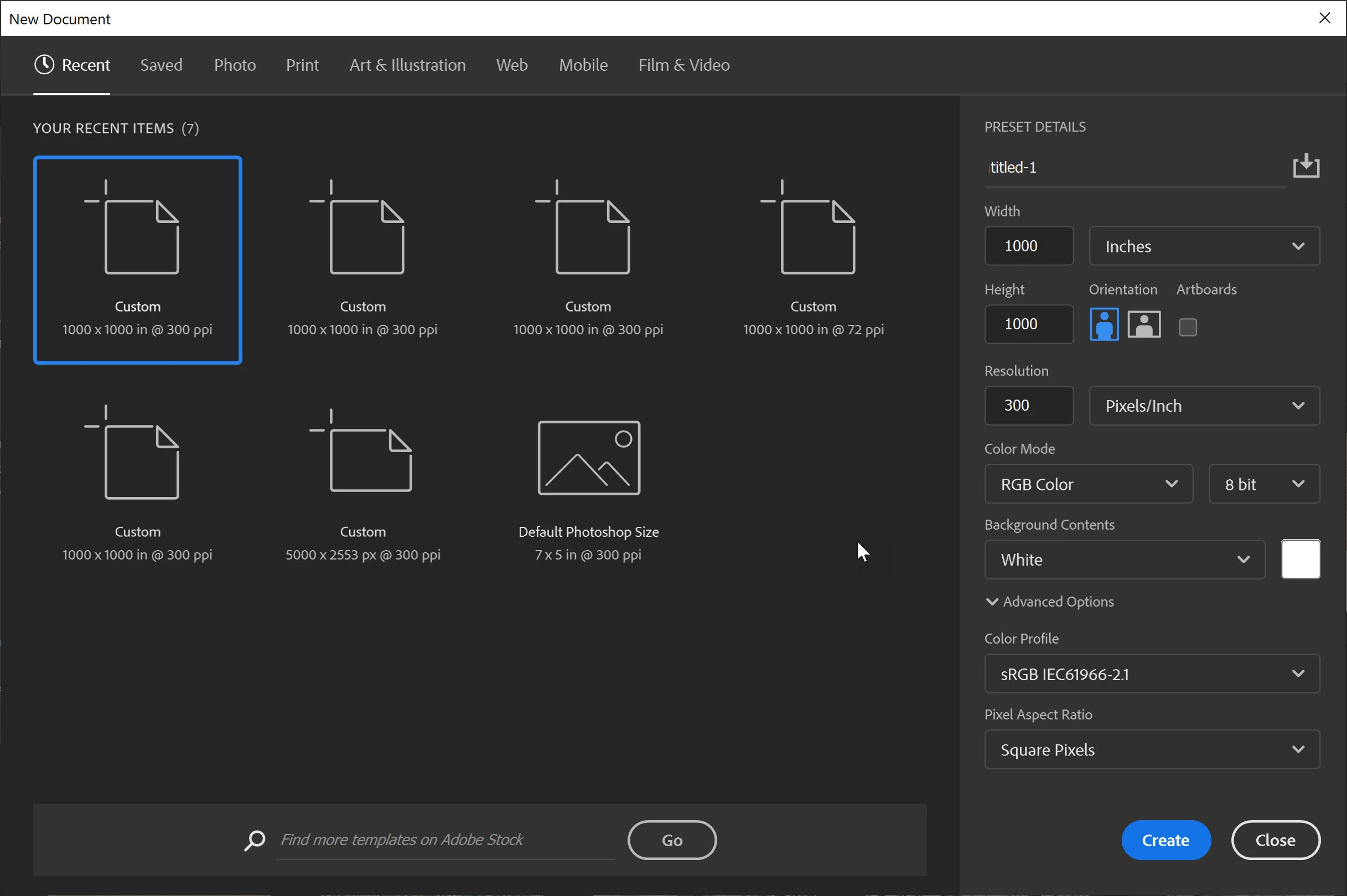Open the 8 bit depth dropdown
The width and height of the screenshot is (1347, 896).
click(x=1263, y=484)
